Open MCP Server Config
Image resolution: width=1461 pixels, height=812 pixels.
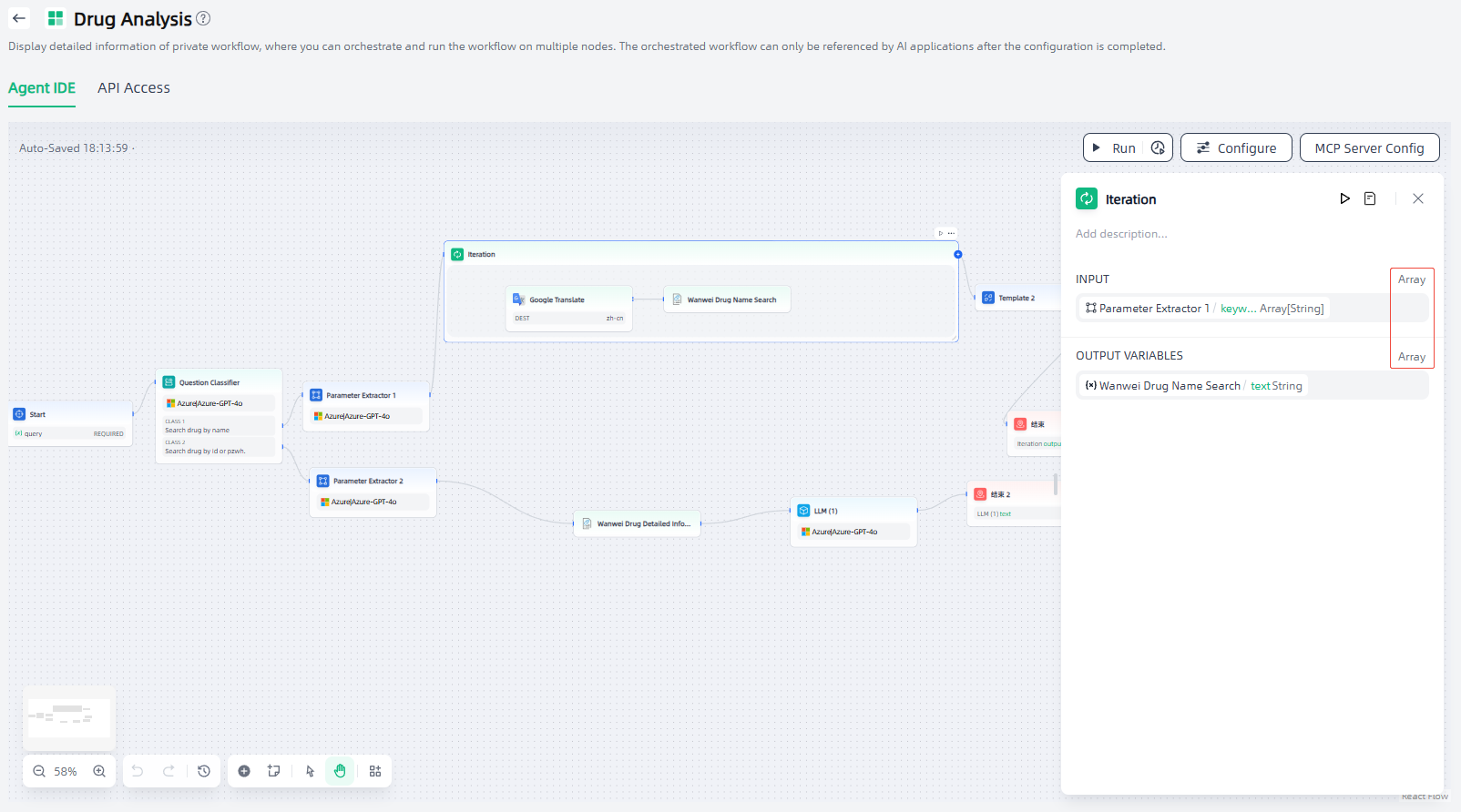(1369, 147)
